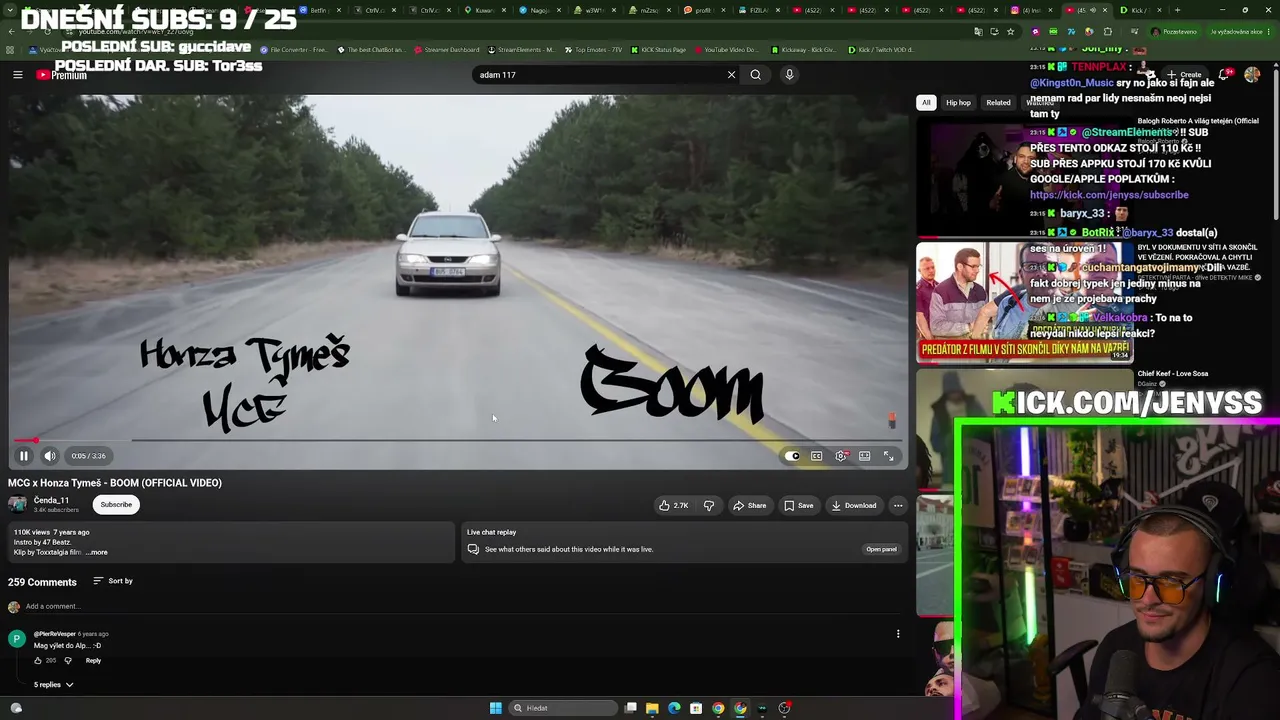Like the video with 2.7K likes

tap(673, 506)
